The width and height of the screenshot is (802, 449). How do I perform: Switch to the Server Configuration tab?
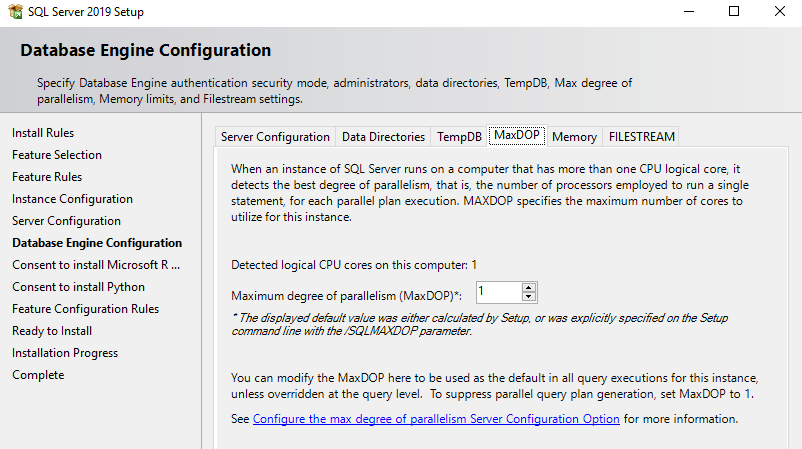coord(275,137)
